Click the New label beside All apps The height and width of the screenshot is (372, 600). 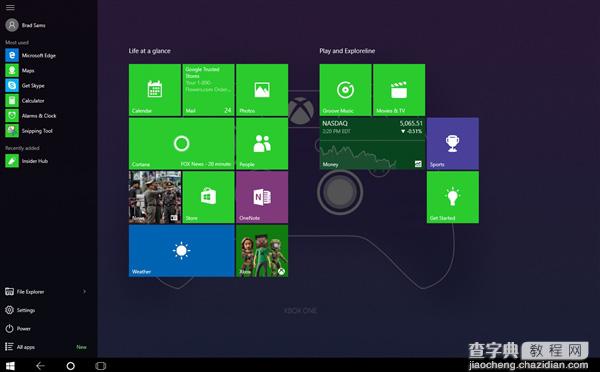pyautogui.click(x=82, y=347)
